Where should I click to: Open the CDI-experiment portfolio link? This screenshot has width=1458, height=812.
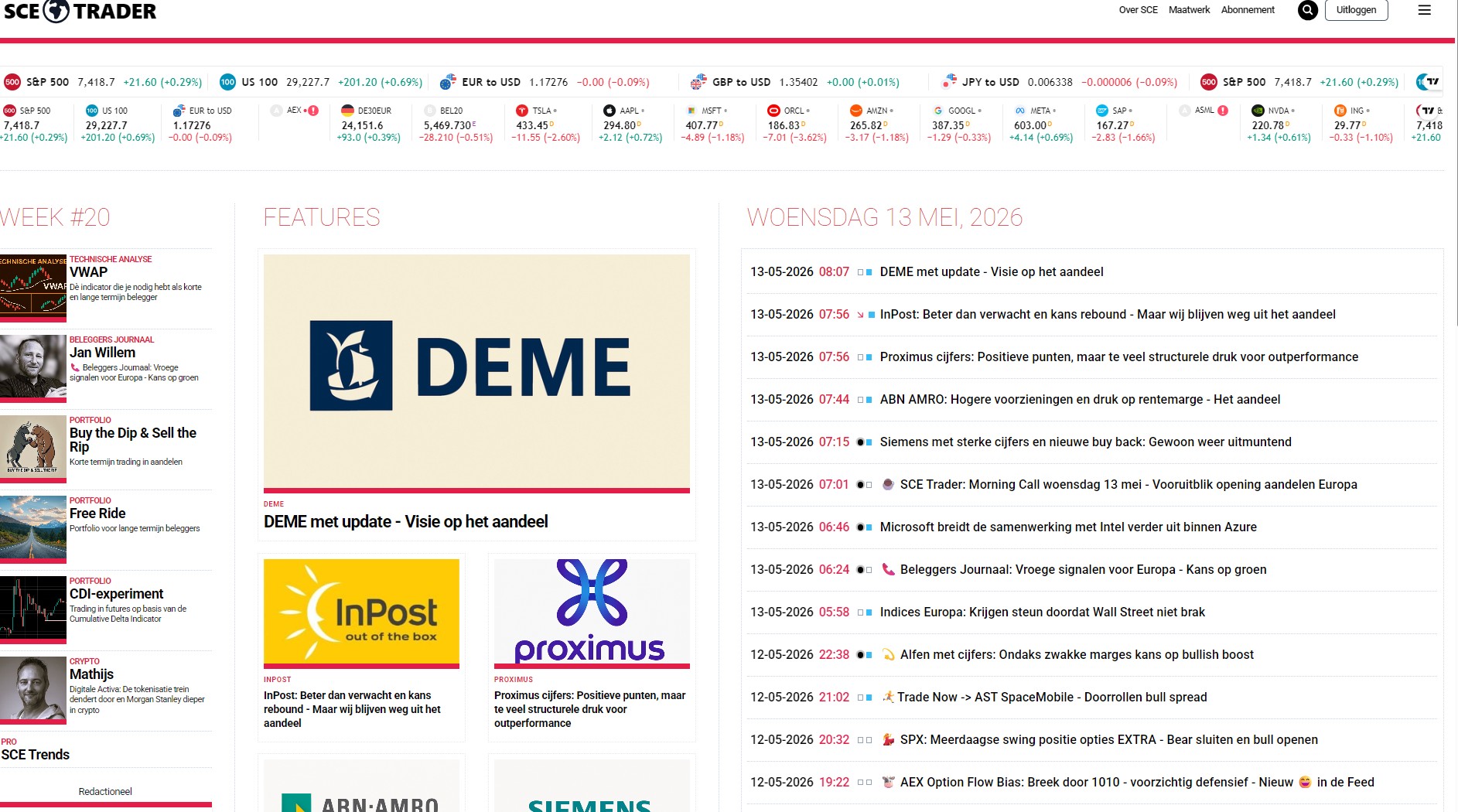(116, 594)
